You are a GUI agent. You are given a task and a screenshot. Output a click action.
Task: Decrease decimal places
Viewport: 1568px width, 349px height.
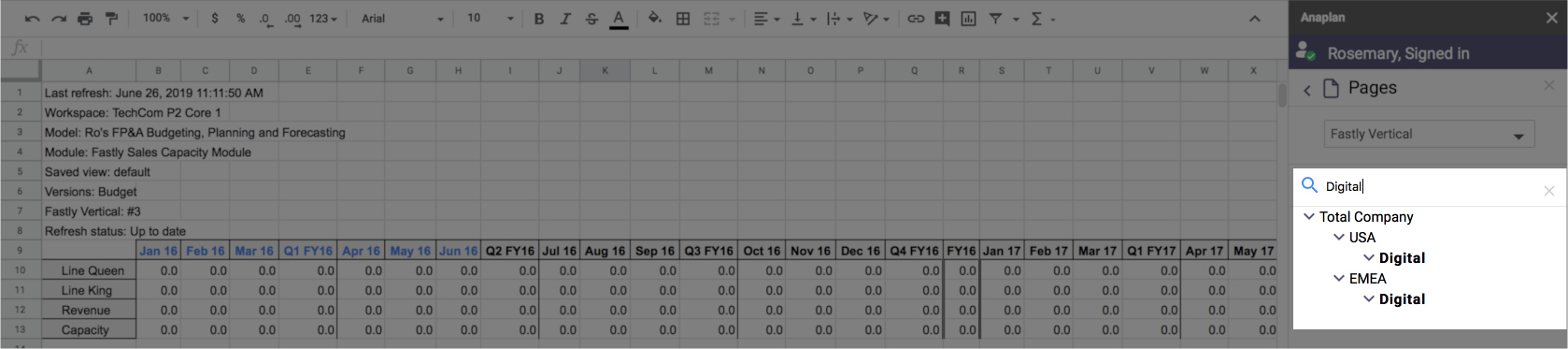click(266, 19)
